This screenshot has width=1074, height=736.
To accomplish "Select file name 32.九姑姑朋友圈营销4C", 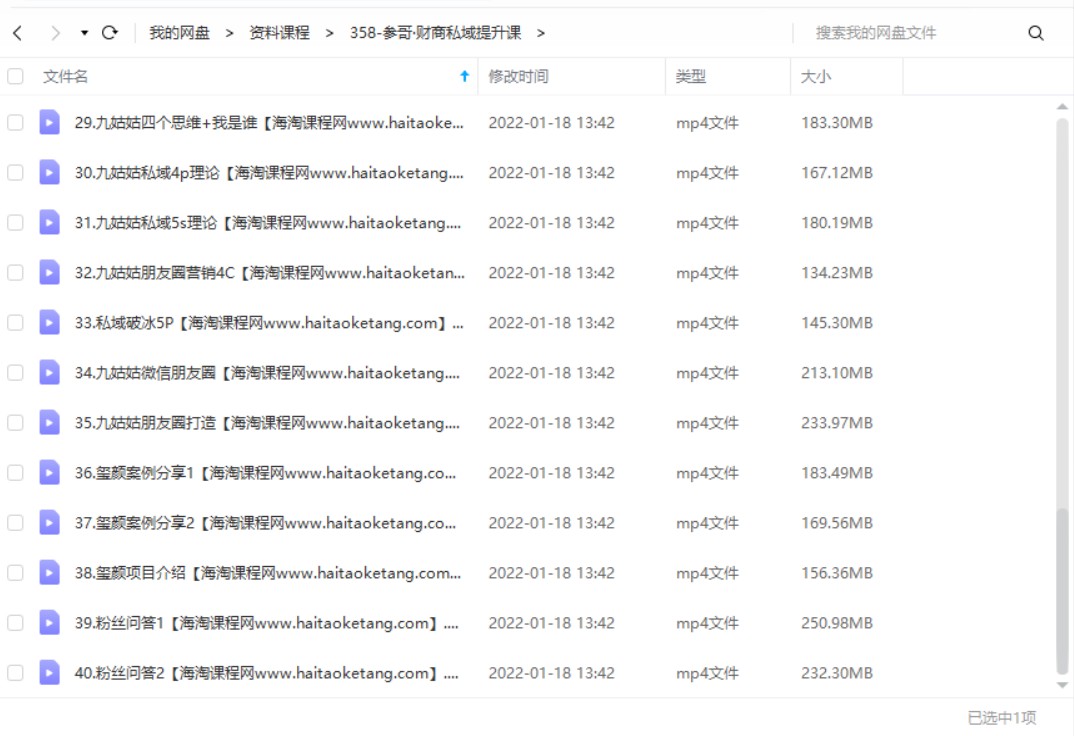I will 270,272.
